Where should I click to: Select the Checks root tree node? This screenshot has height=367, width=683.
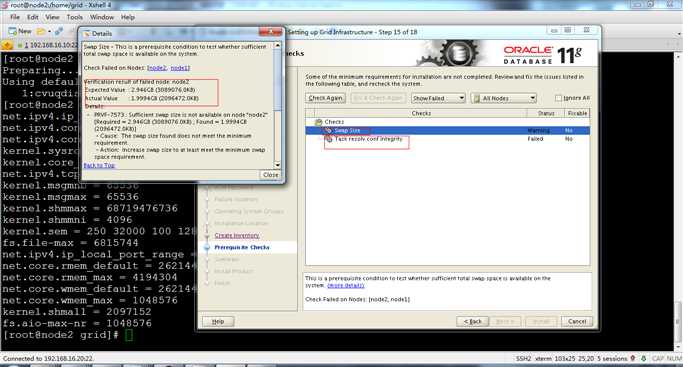[334, 122]
